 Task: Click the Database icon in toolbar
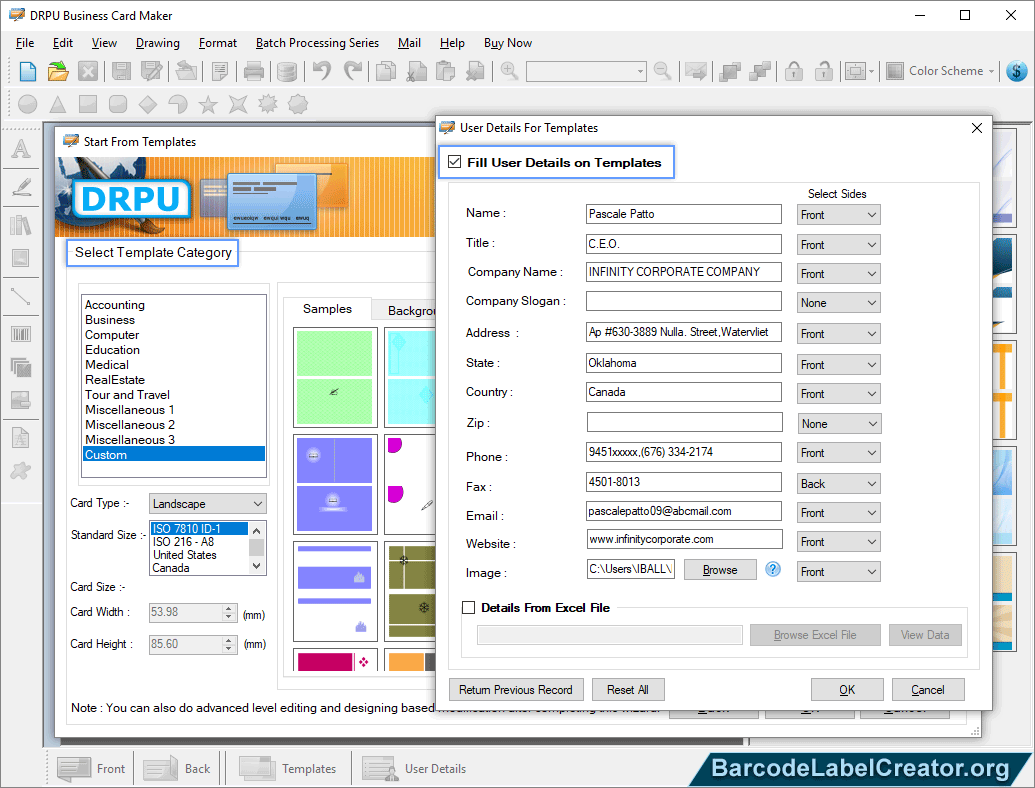pyautogui.click(x=286, y=71)
